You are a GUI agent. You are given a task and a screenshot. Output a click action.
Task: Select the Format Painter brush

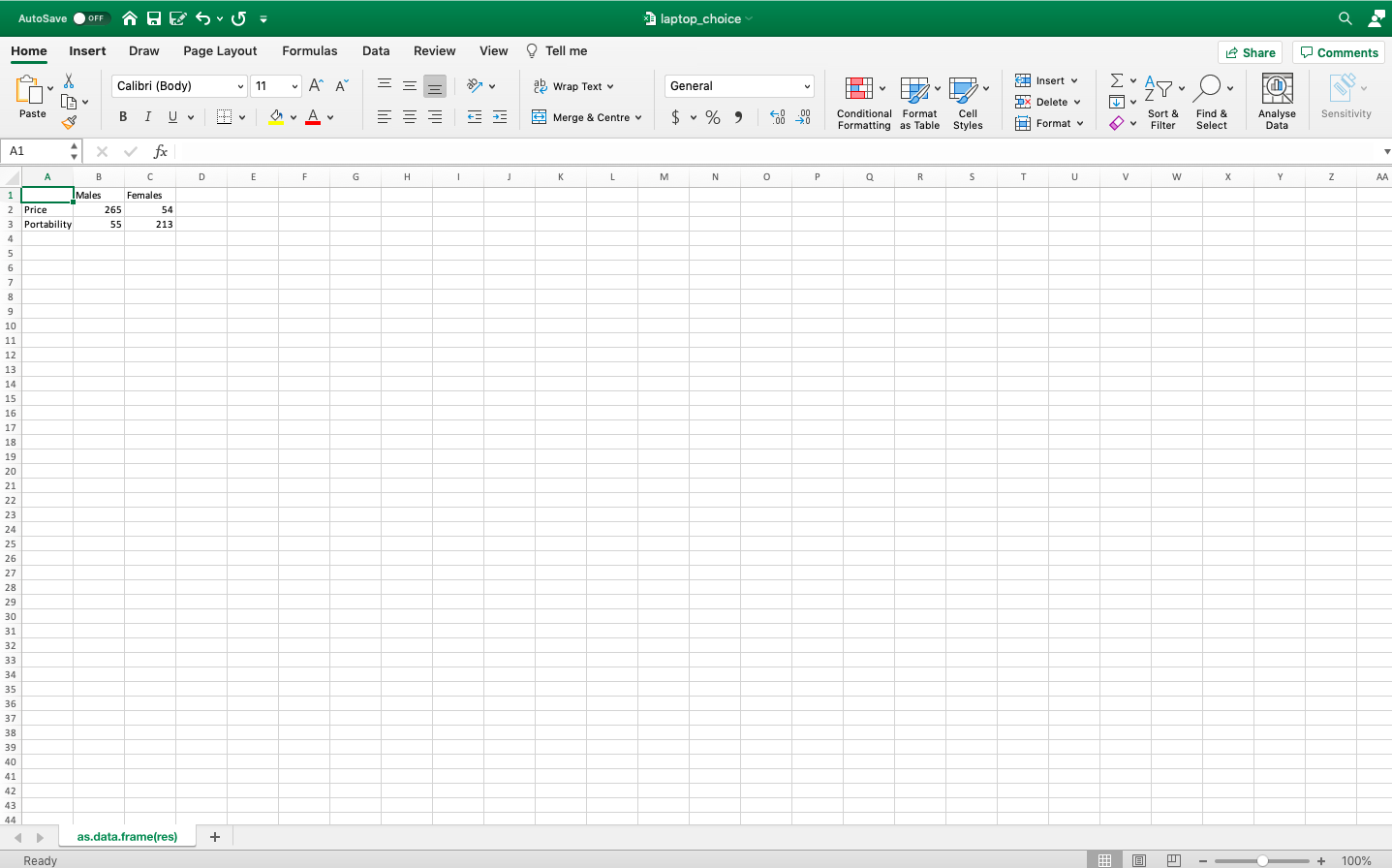tap(69, 123)
